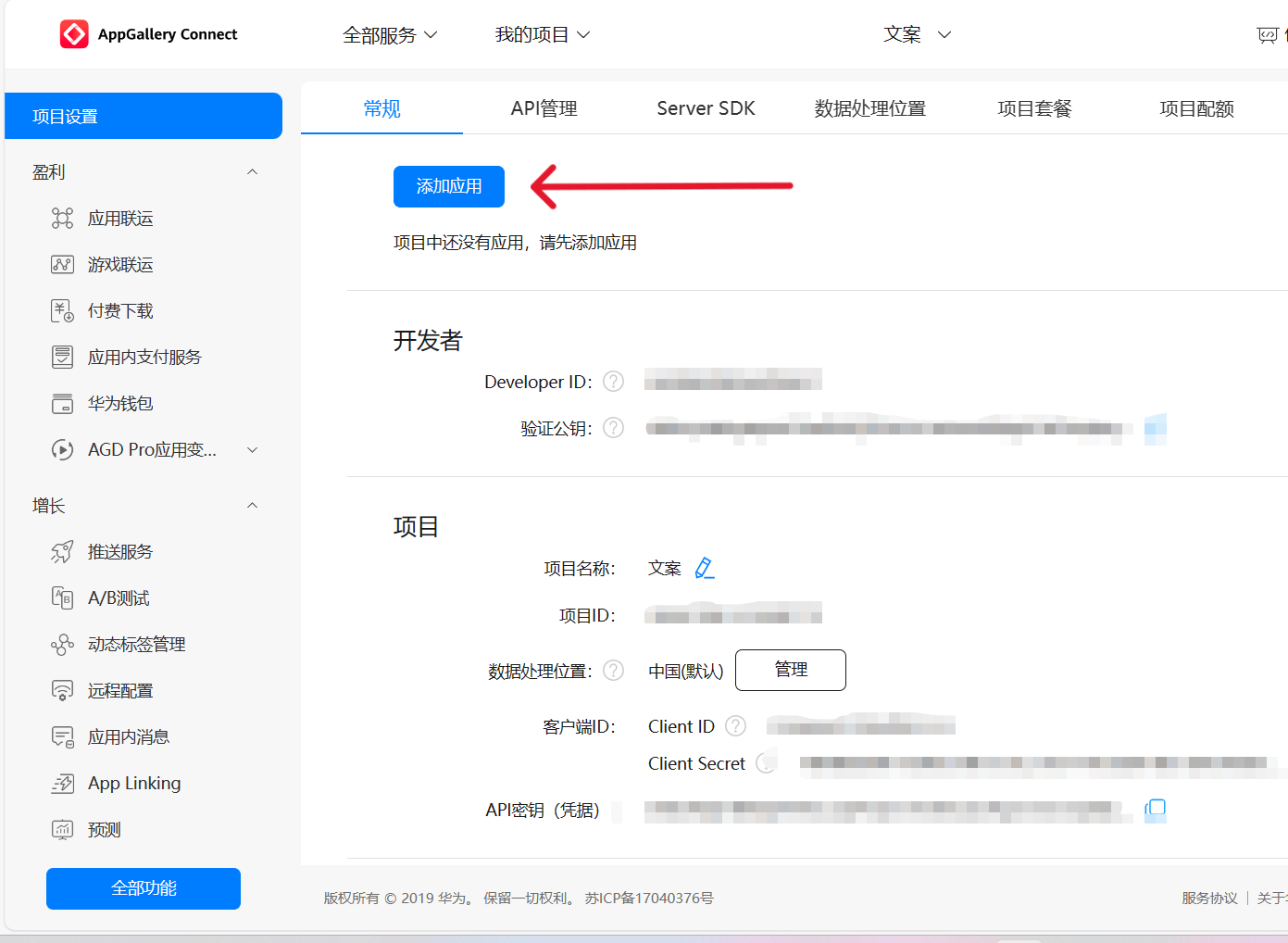The width and height of the screenshot is (1288, 943).
Task: Click the AppGallery Connect logo icon
Action: (x=74, y=34)
